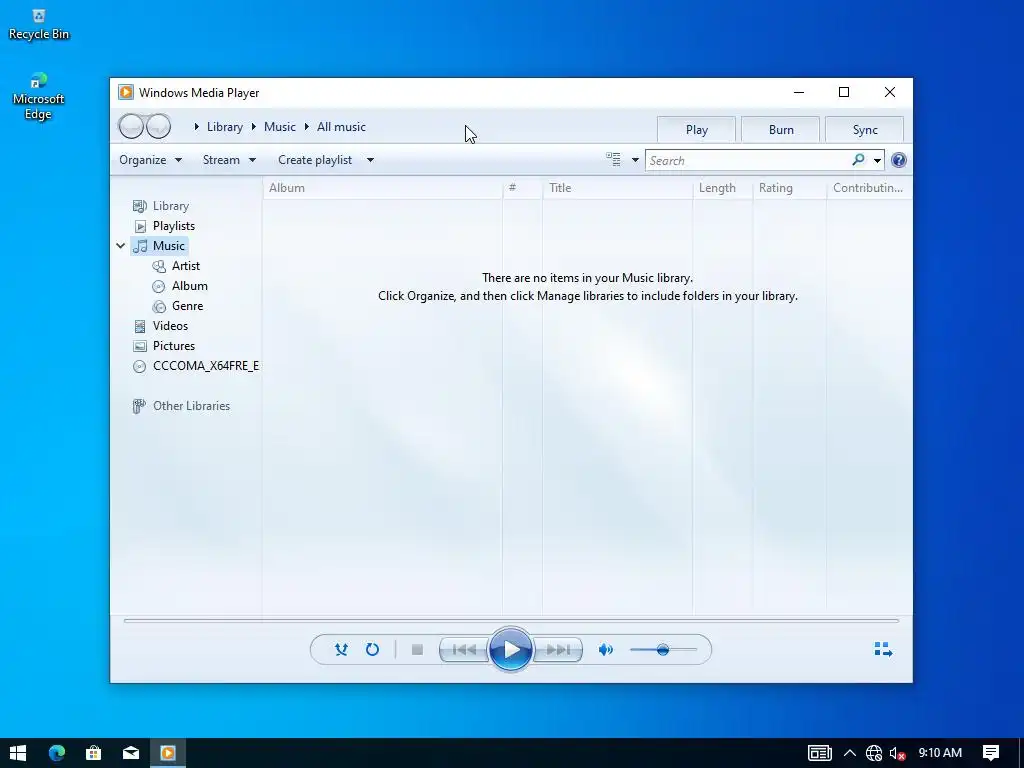Expand the arrow before All music breadcrumb
The height and width of the screenshot is (768, 1024).
[x=306, y=127]
